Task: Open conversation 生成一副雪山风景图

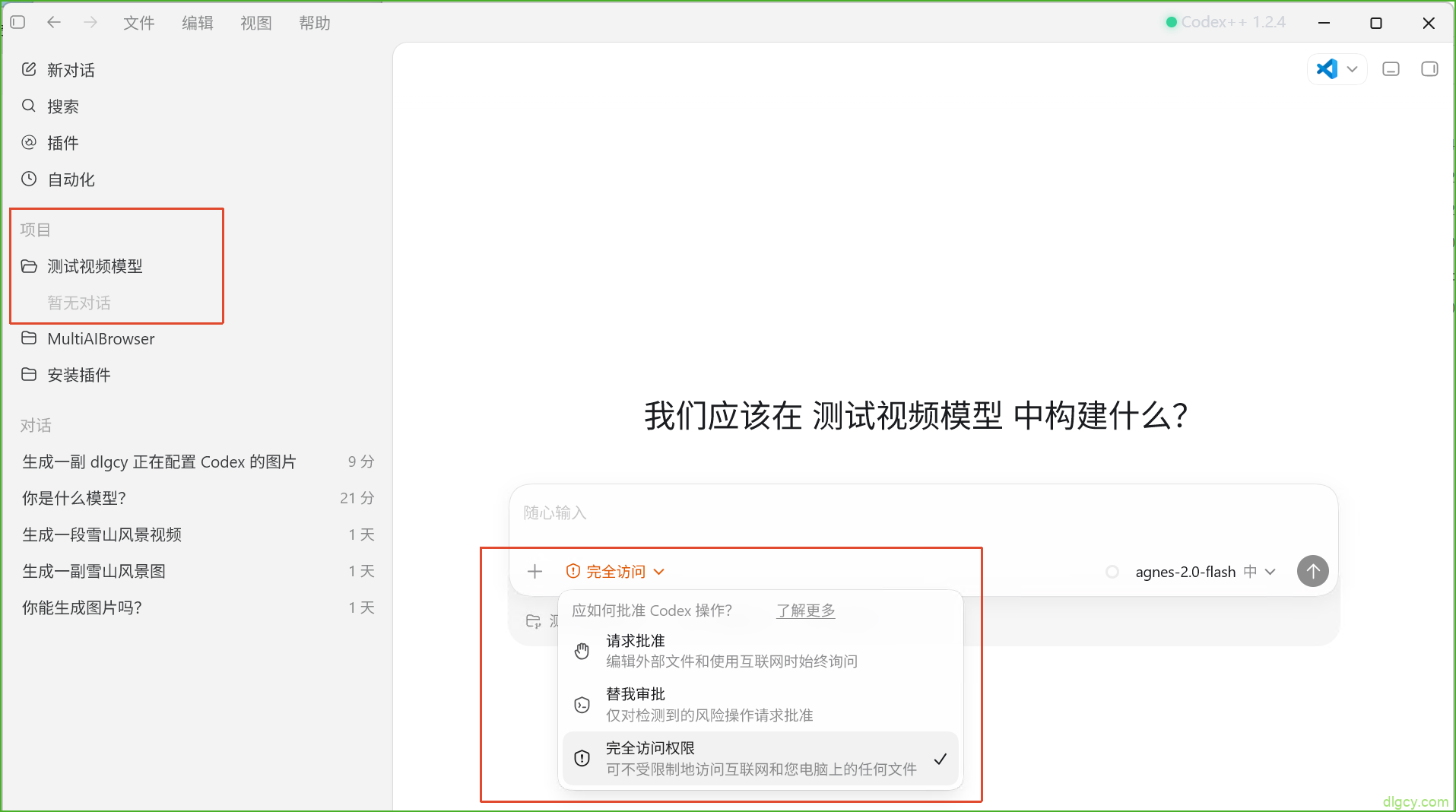Action: (198, 571)
